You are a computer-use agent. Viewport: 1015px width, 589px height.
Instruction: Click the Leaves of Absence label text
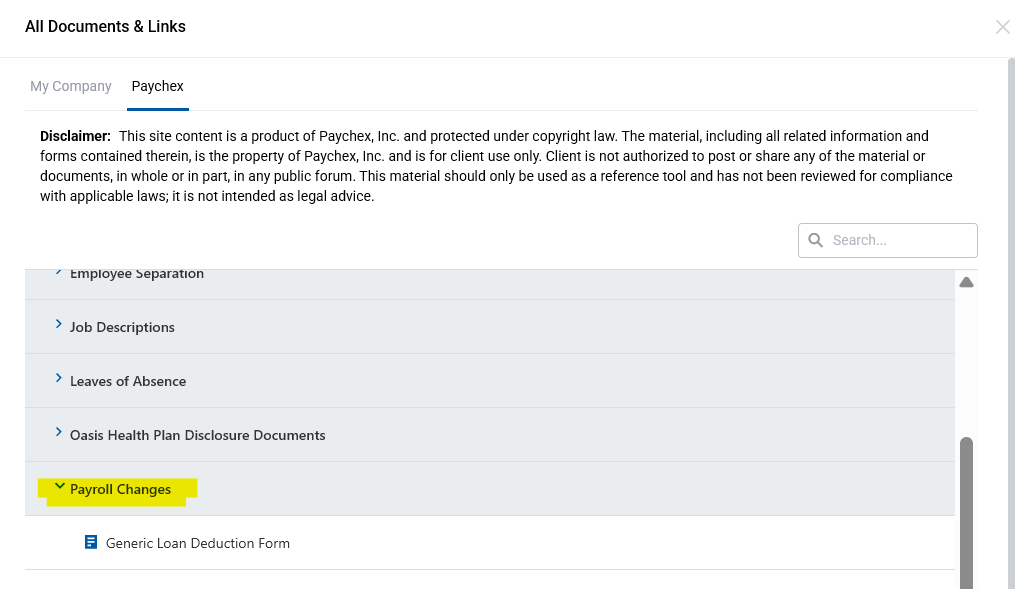click(128, 381)
